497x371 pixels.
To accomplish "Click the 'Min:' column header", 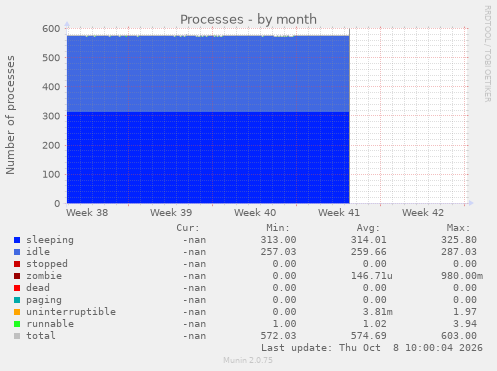I will 278,228.
